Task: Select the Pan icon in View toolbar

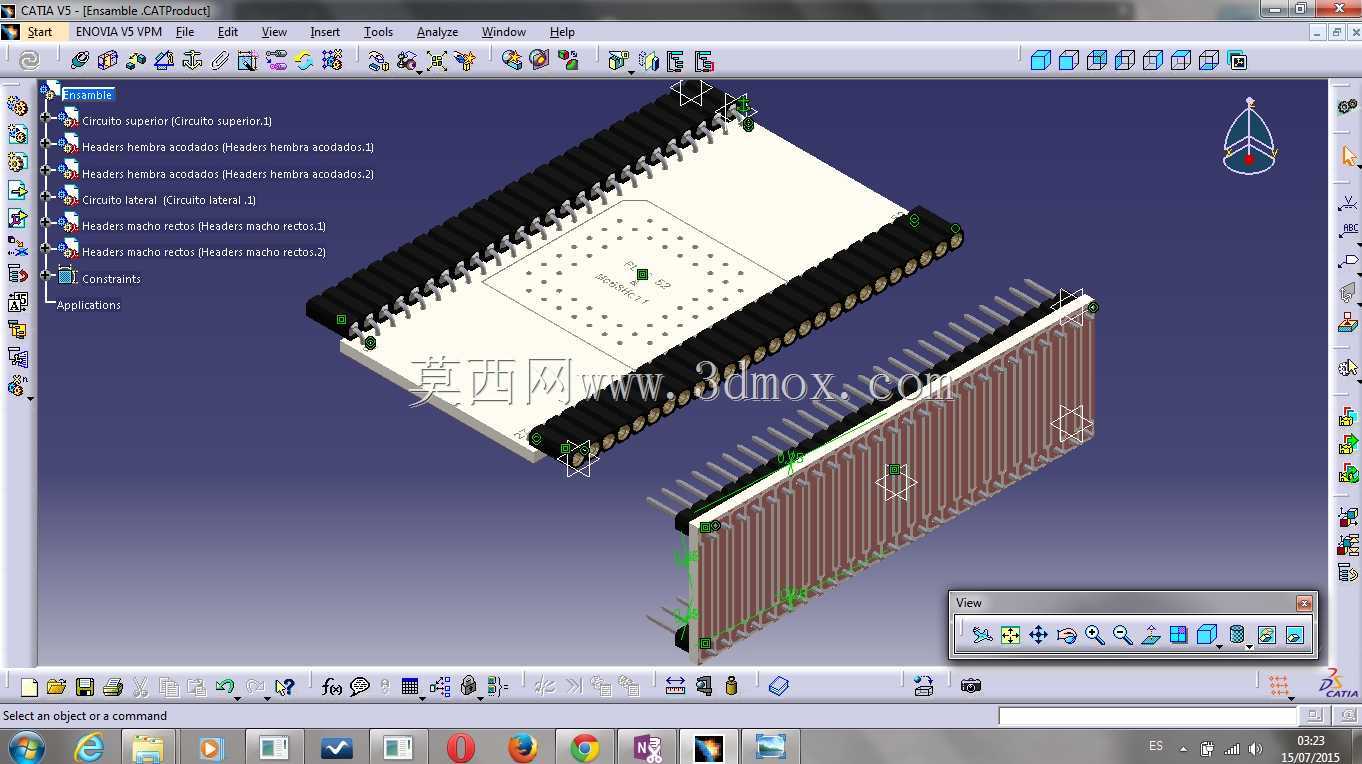Action: 1038,634
